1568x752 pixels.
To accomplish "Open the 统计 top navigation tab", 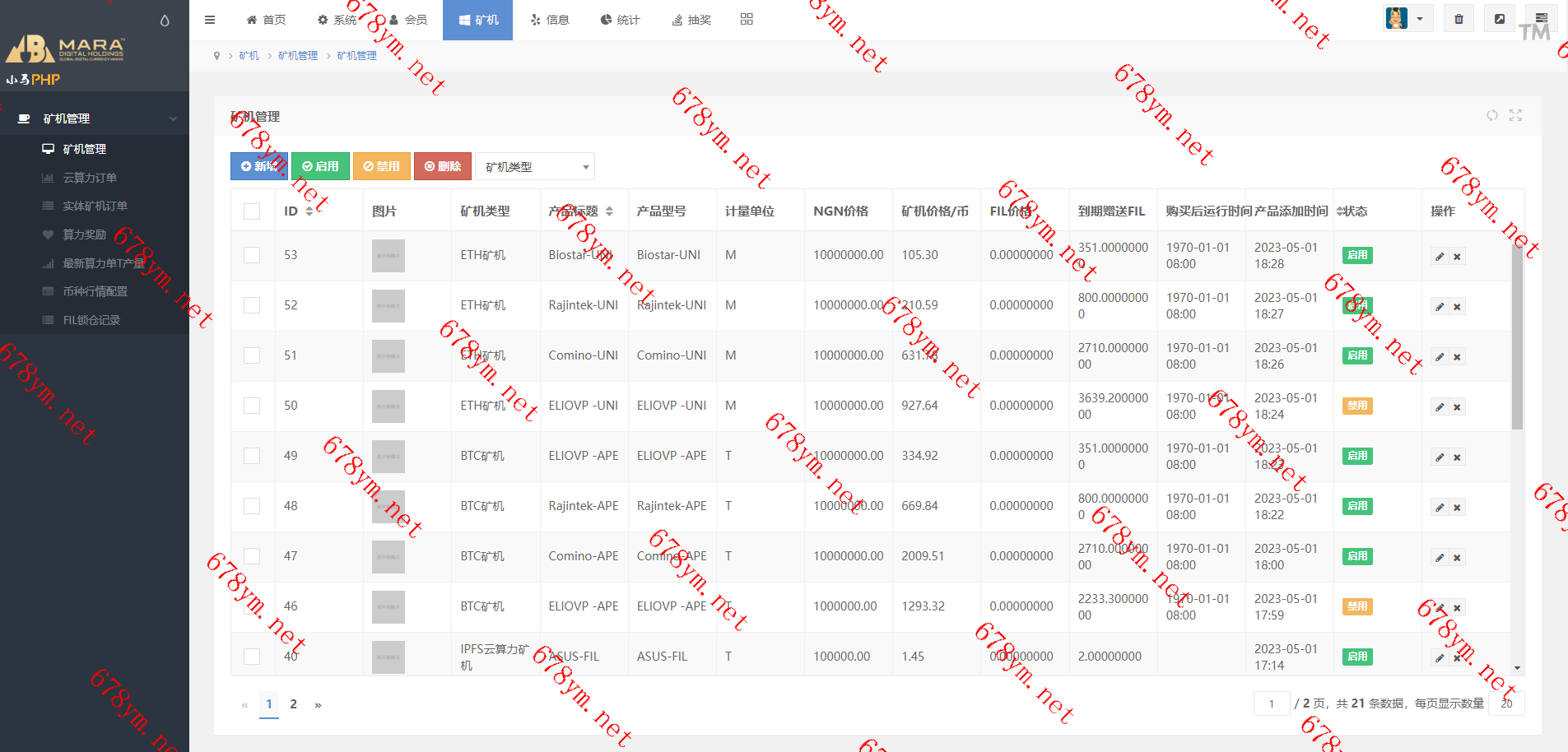I will pos(620,20).
